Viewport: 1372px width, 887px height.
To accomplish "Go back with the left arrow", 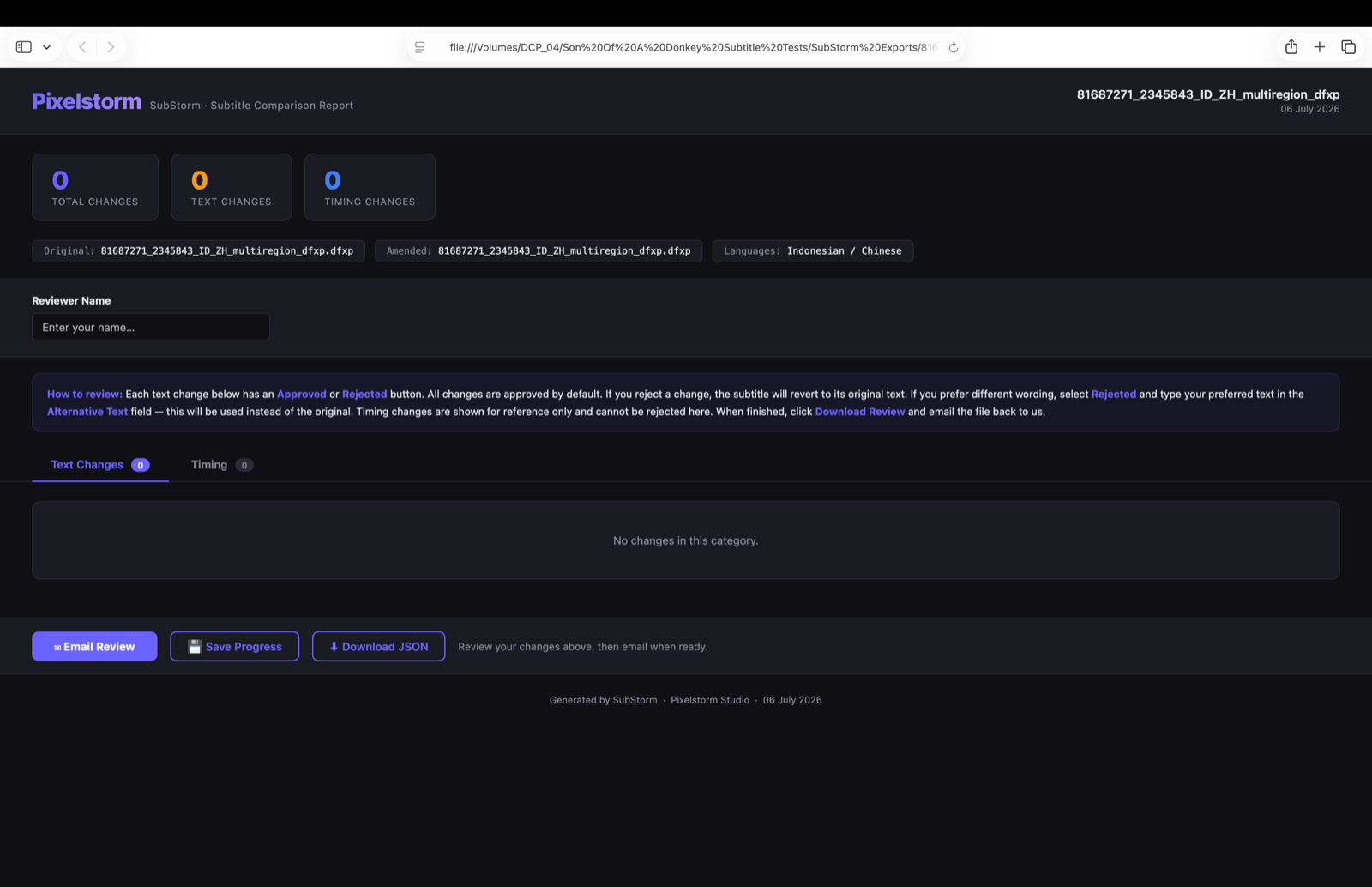I will pyautogui.click(x=82, y=47).
